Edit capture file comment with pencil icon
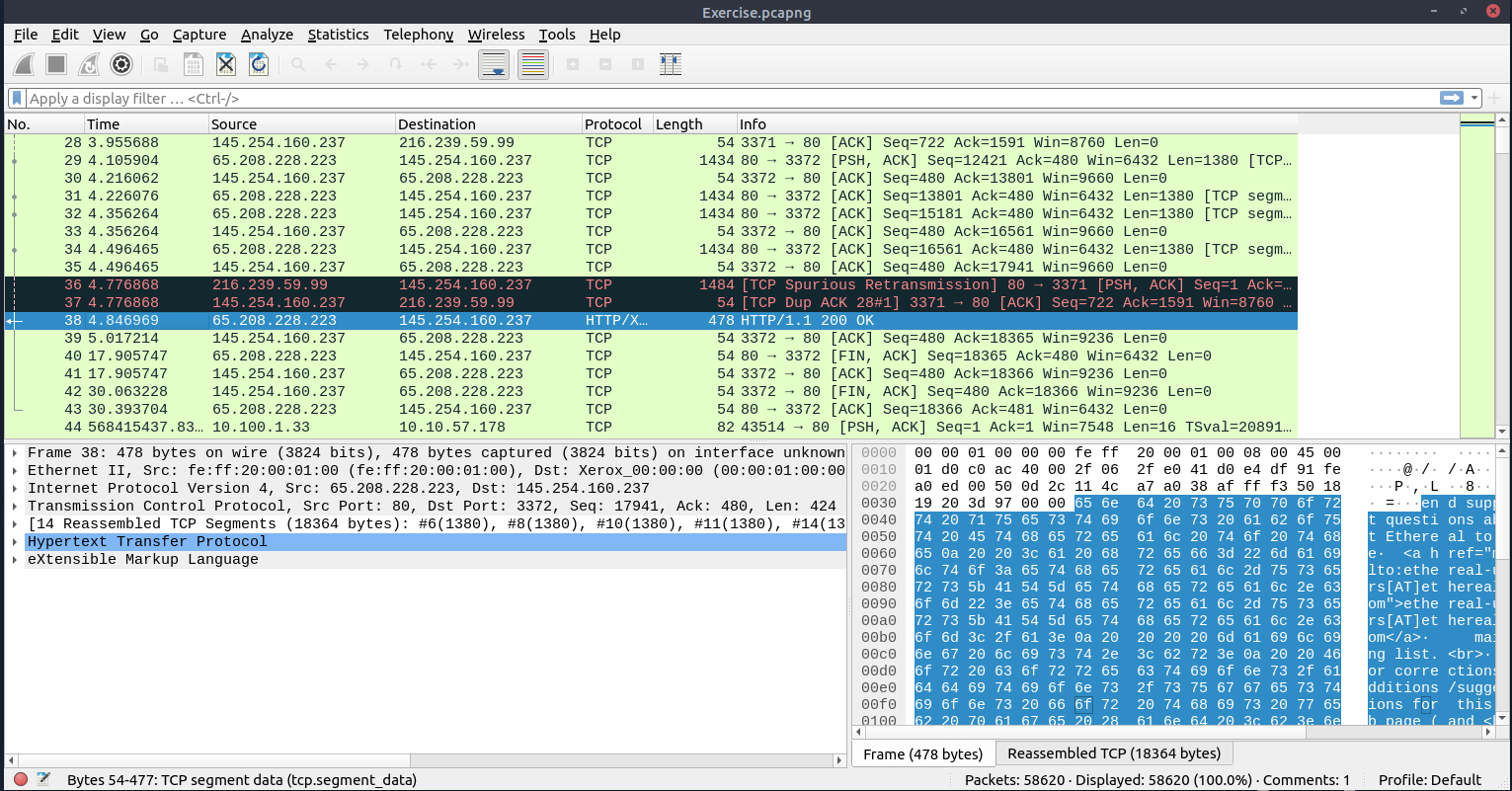 point(41,777)
